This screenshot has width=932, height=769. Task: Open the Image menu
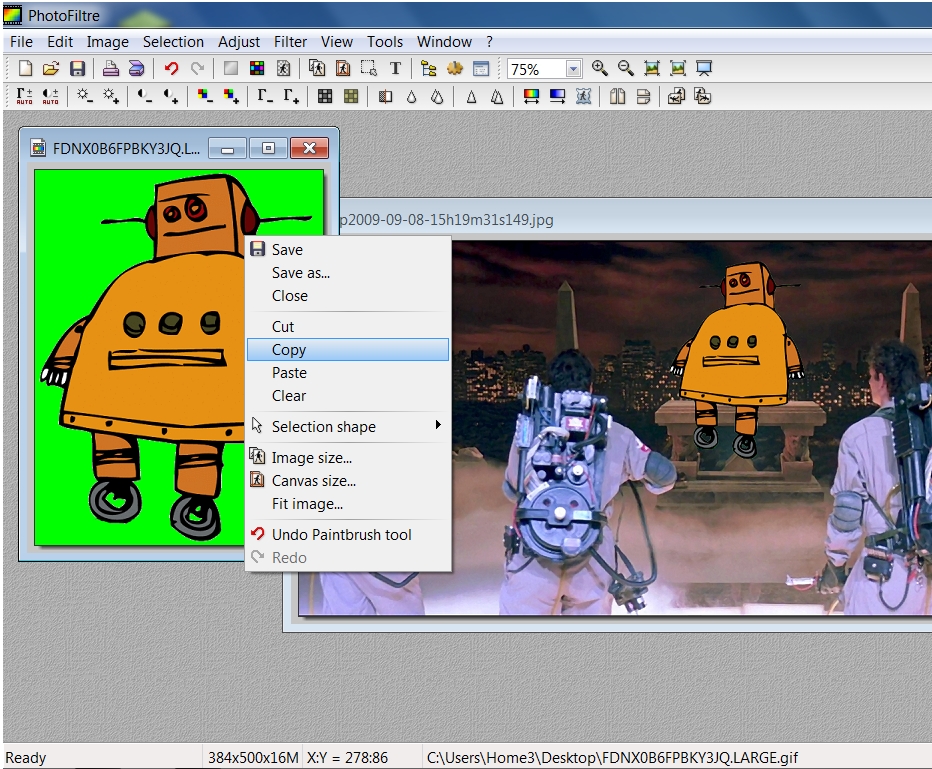click(x=108, y=42)
